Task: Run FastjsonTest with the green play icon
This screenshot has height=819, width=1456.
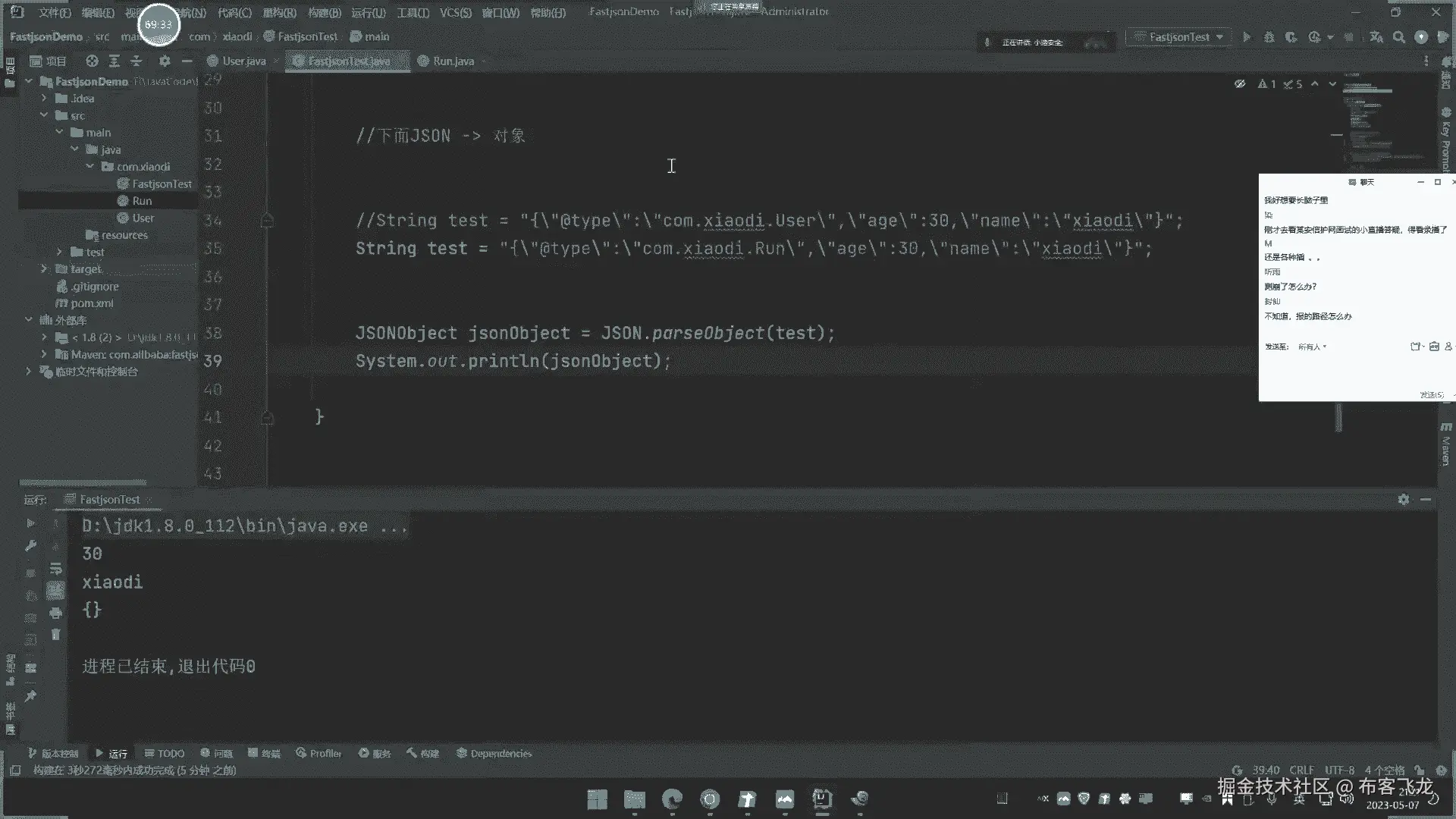Action: tap(1247, 37)
